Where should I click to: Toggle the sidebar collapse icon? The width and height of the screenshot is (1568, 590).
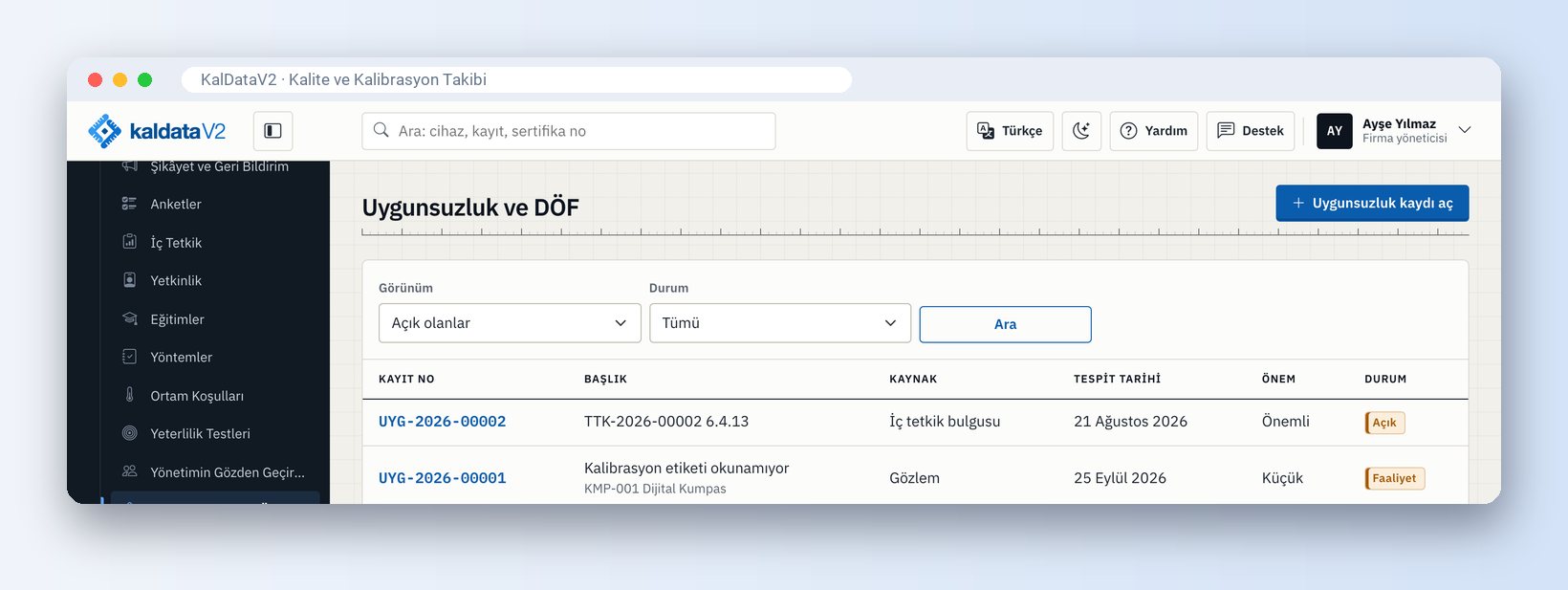(x=272, y=131)
